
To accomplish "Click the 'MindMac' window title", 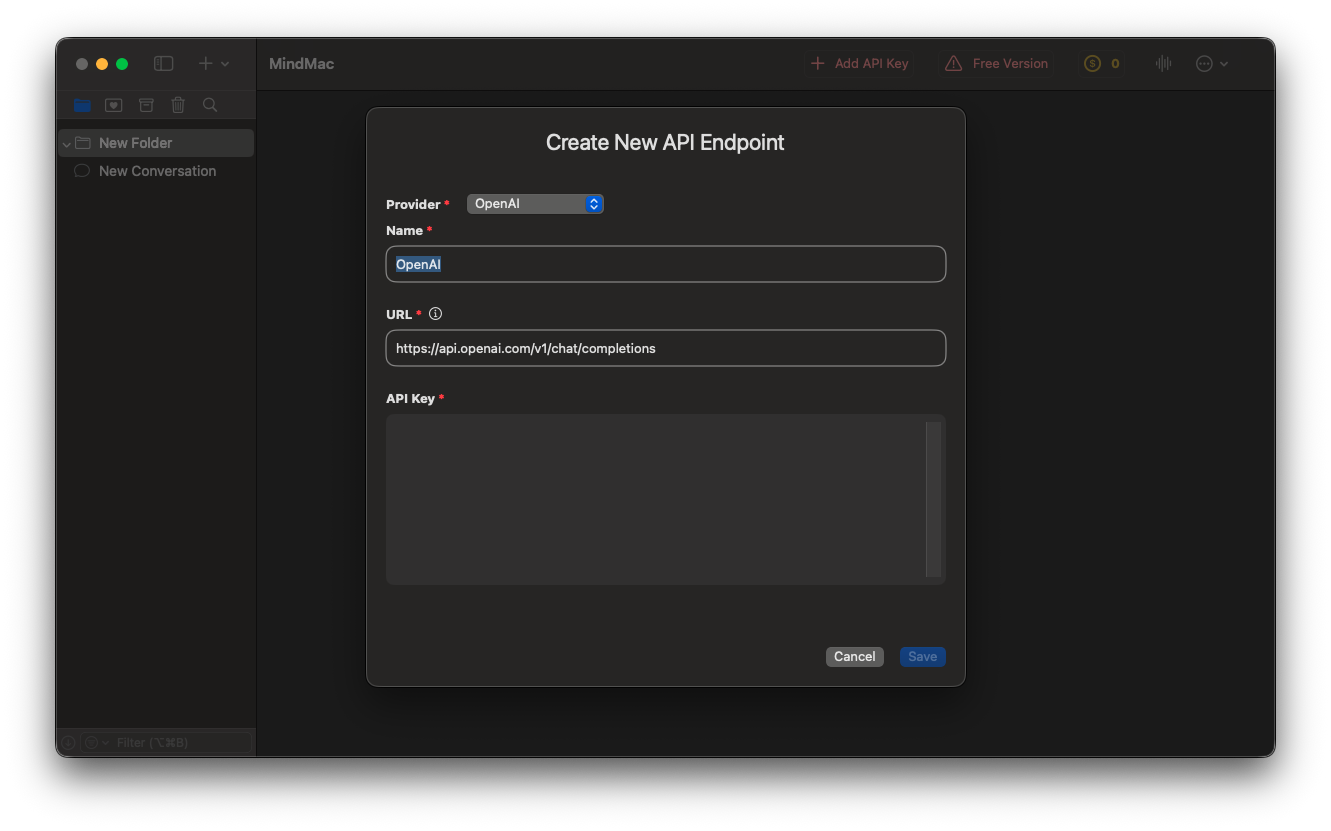I will pos(302,64).
